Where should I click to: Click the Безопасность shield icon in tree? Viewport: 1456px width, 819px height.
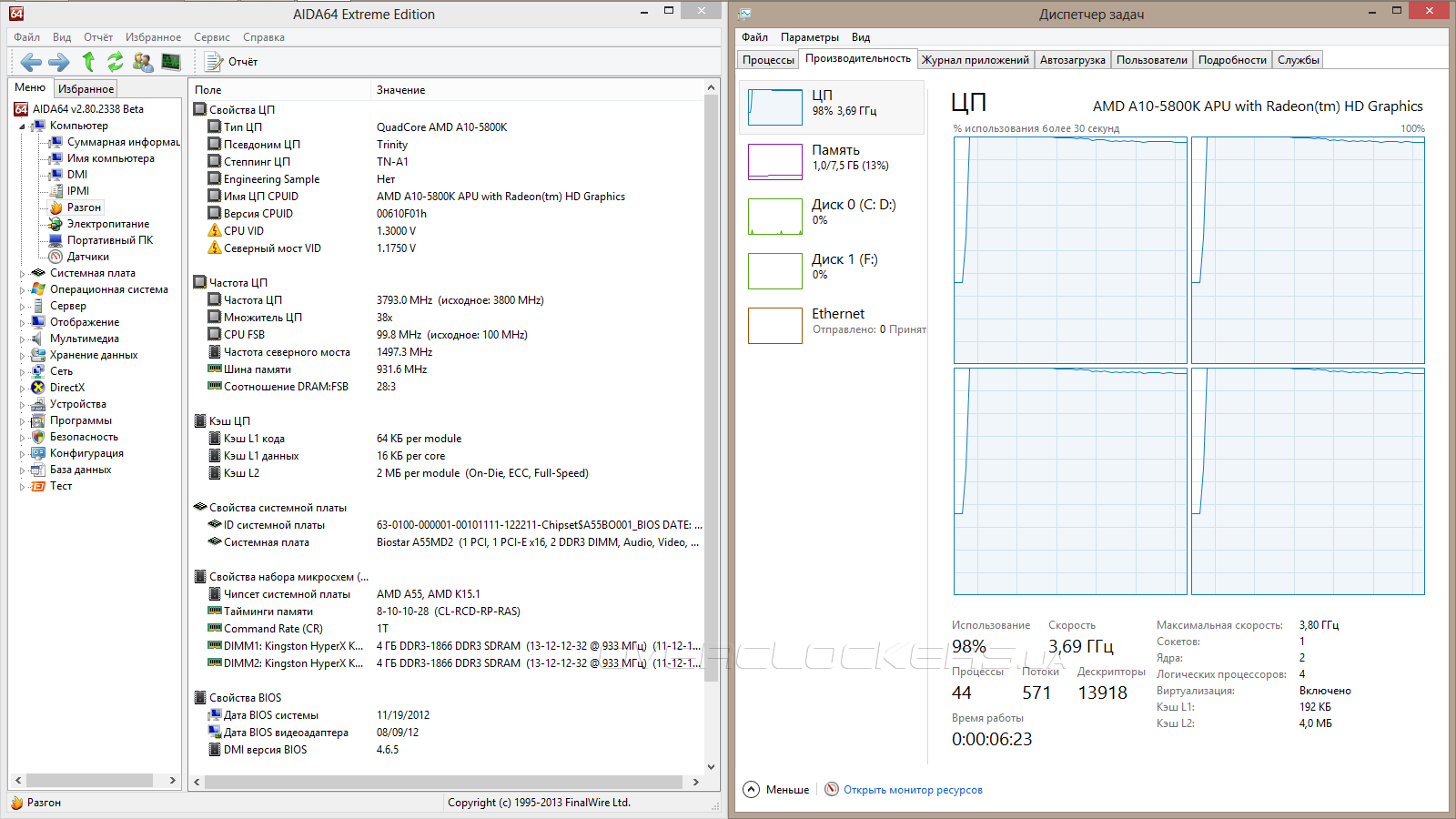[x=38, y=437]
